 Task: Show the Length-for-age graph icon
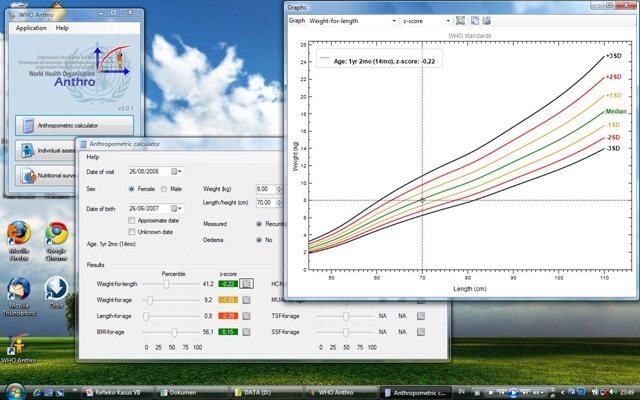[246, 316]
